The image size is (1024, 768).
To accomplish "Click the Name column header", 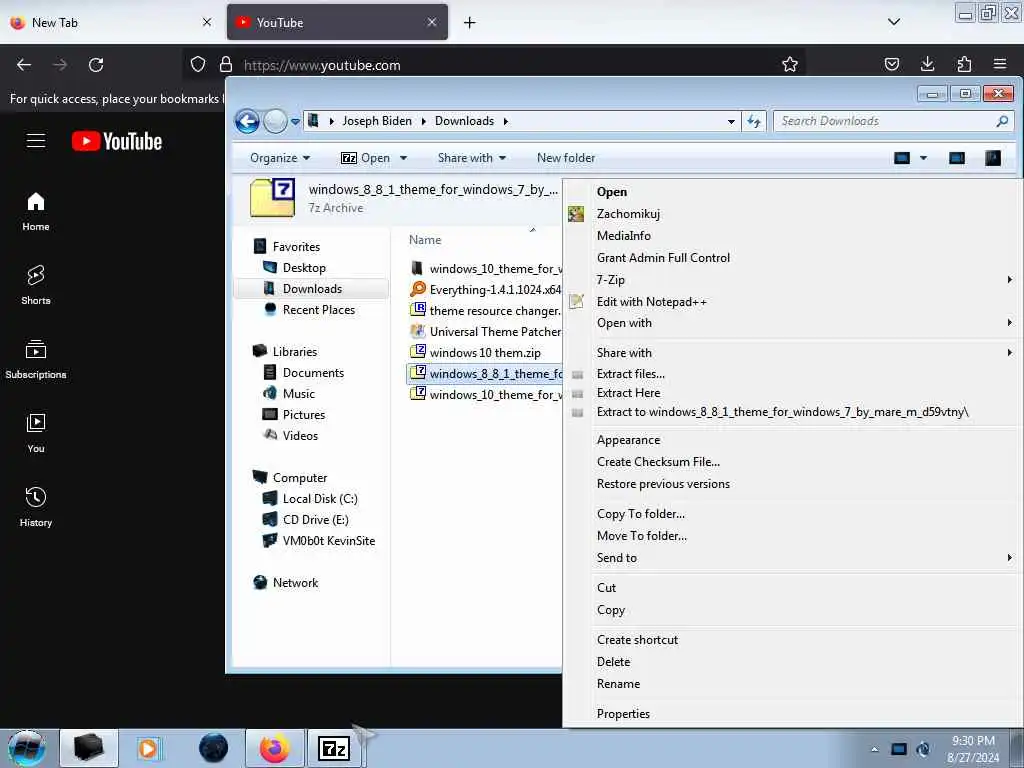I will click(x=425, y=240).
